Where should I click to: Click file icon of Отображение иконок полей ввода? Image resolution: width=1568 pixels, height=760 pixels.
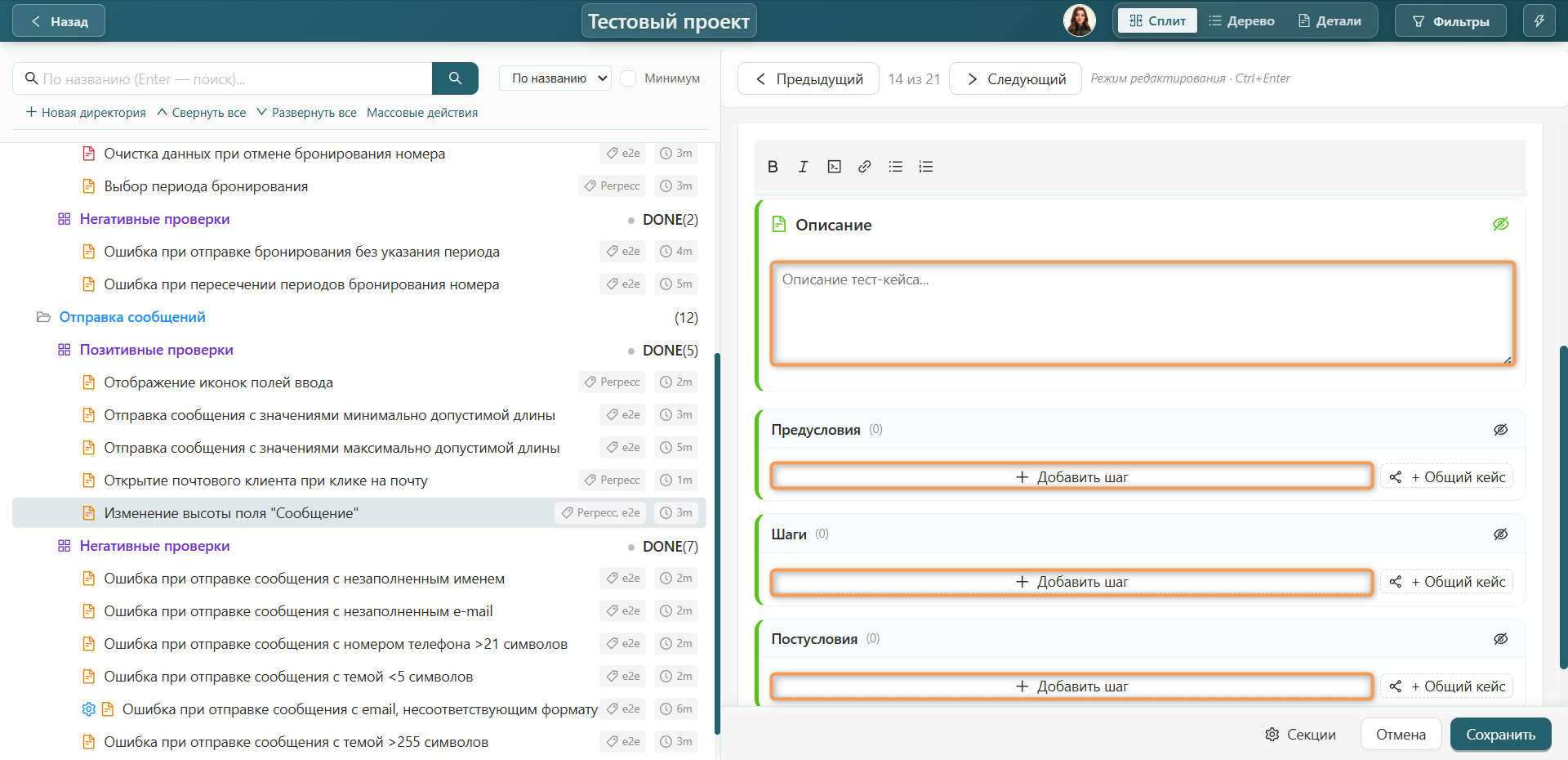[89, 382]
